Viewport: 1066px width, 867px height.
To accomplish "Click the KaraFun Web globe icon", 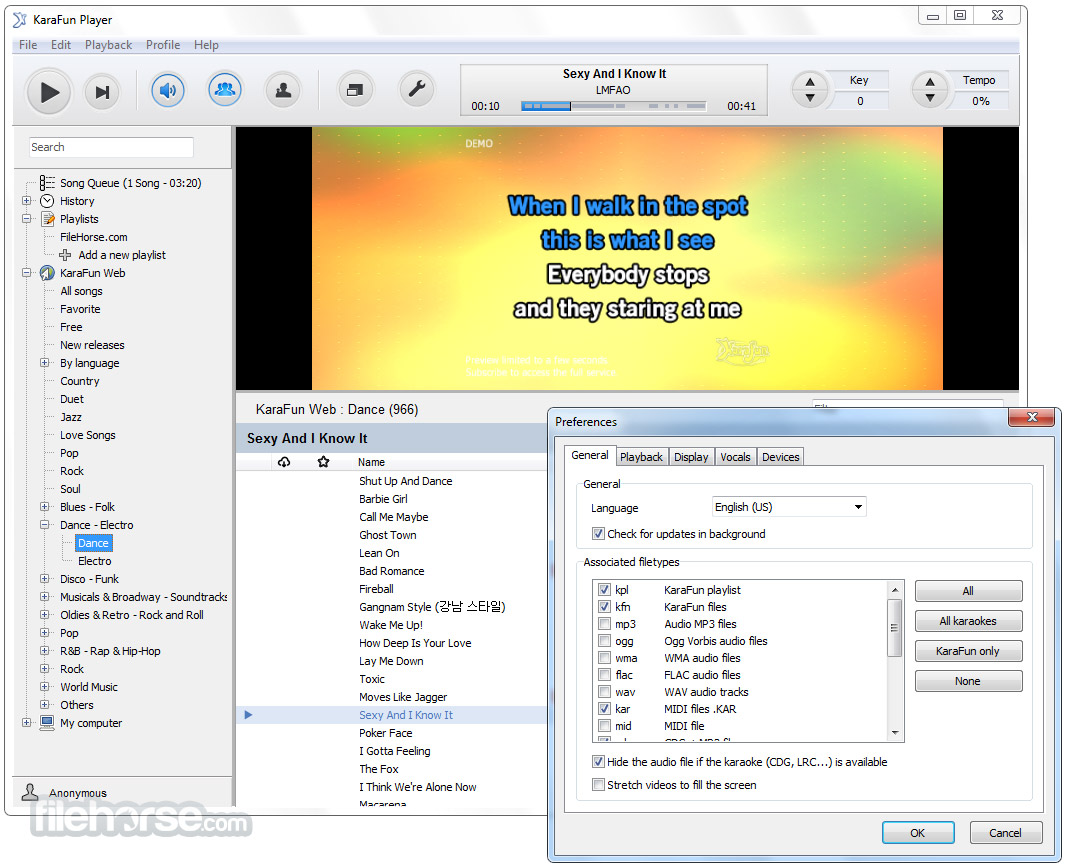I will pyautogui.click(x=47, y=273).
